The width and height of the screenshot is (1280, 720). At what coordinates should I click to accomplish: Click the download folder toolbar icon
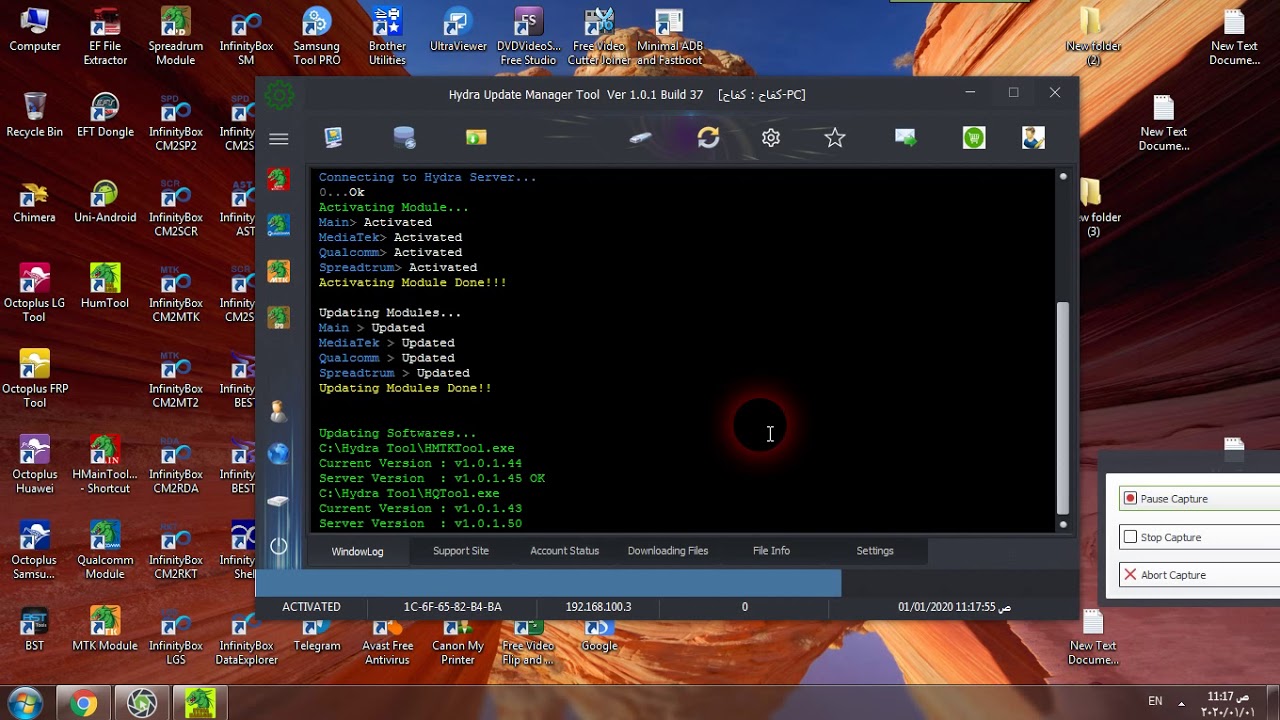[x=476, y=138]
